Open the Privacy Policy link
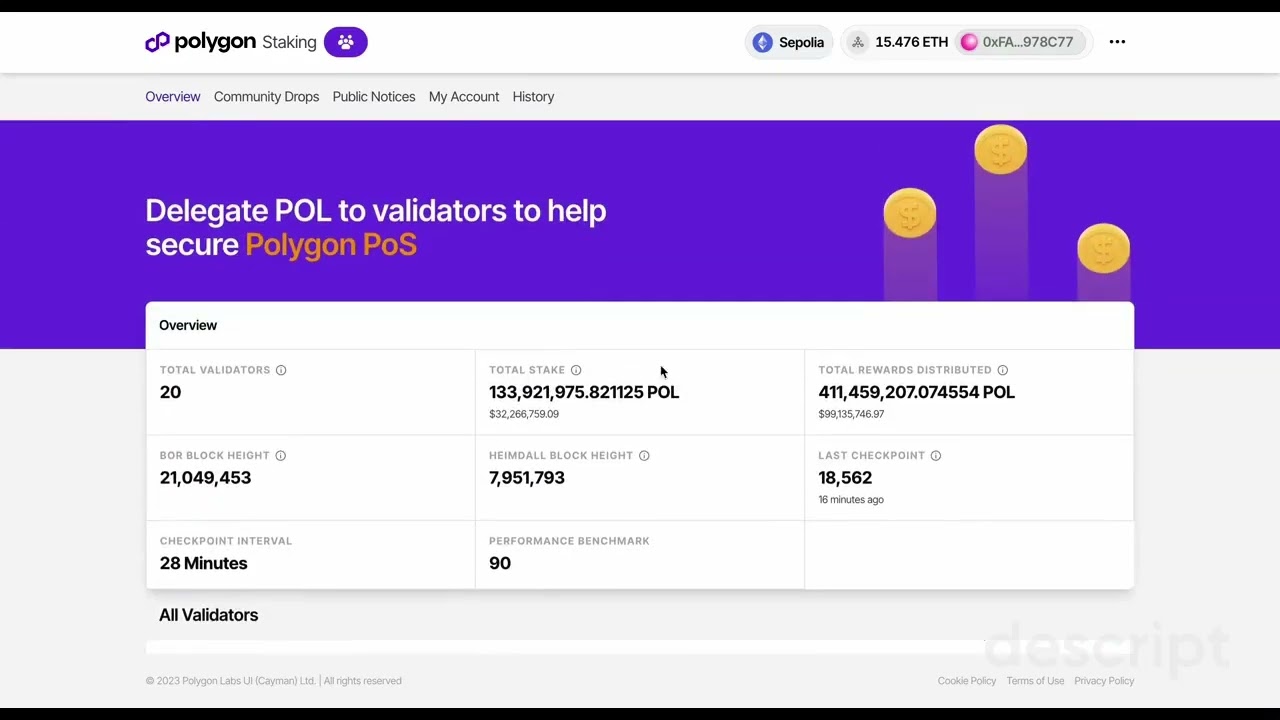 [x=1104, y=681]
